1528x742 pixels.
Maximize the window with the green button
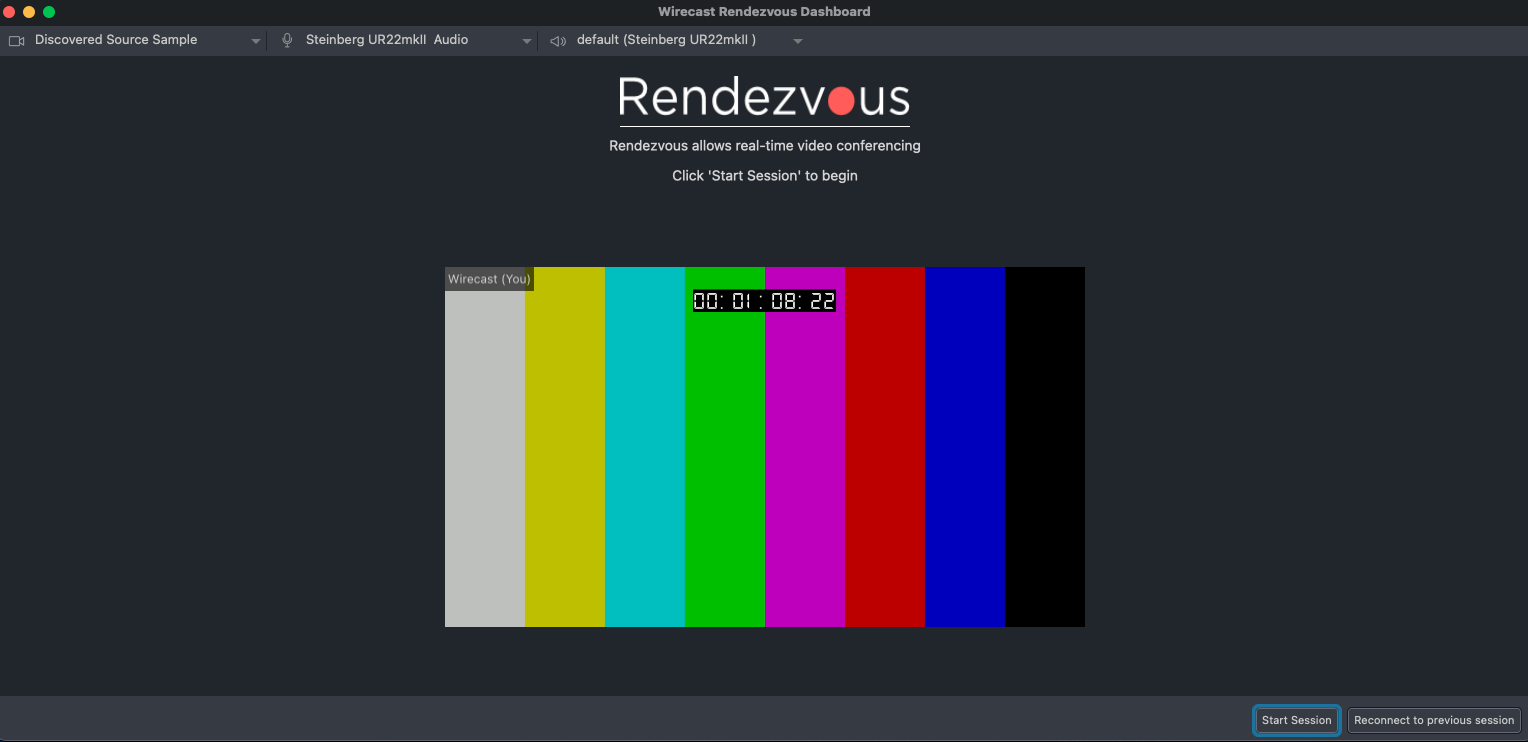(49, 12)
